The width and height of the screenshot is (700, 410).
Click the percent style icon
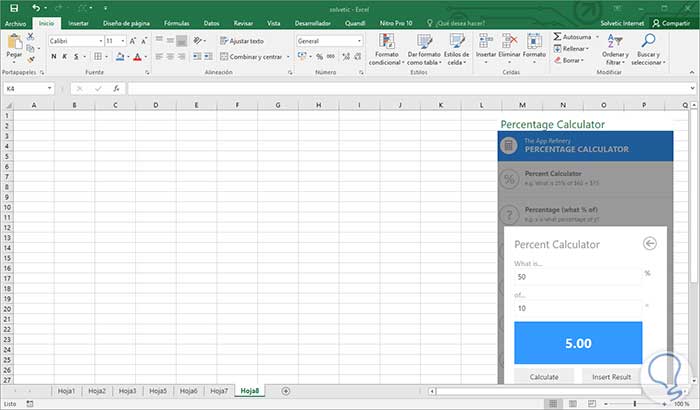click(x=319, y=56)
